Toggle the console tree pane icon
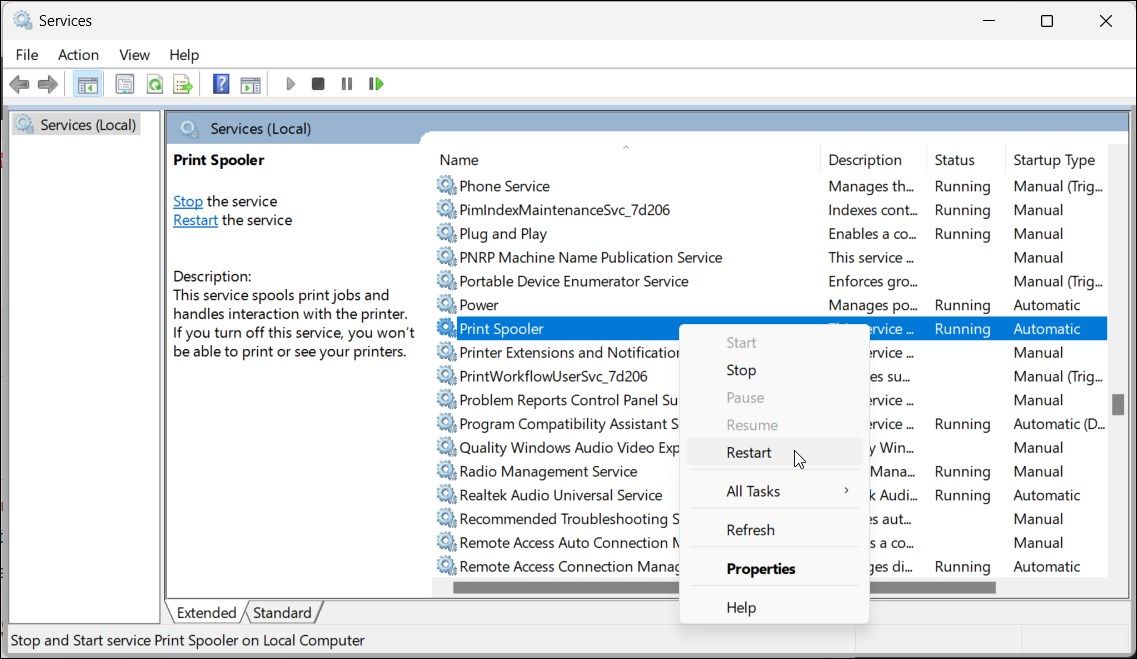 click(x=87, y=84)
